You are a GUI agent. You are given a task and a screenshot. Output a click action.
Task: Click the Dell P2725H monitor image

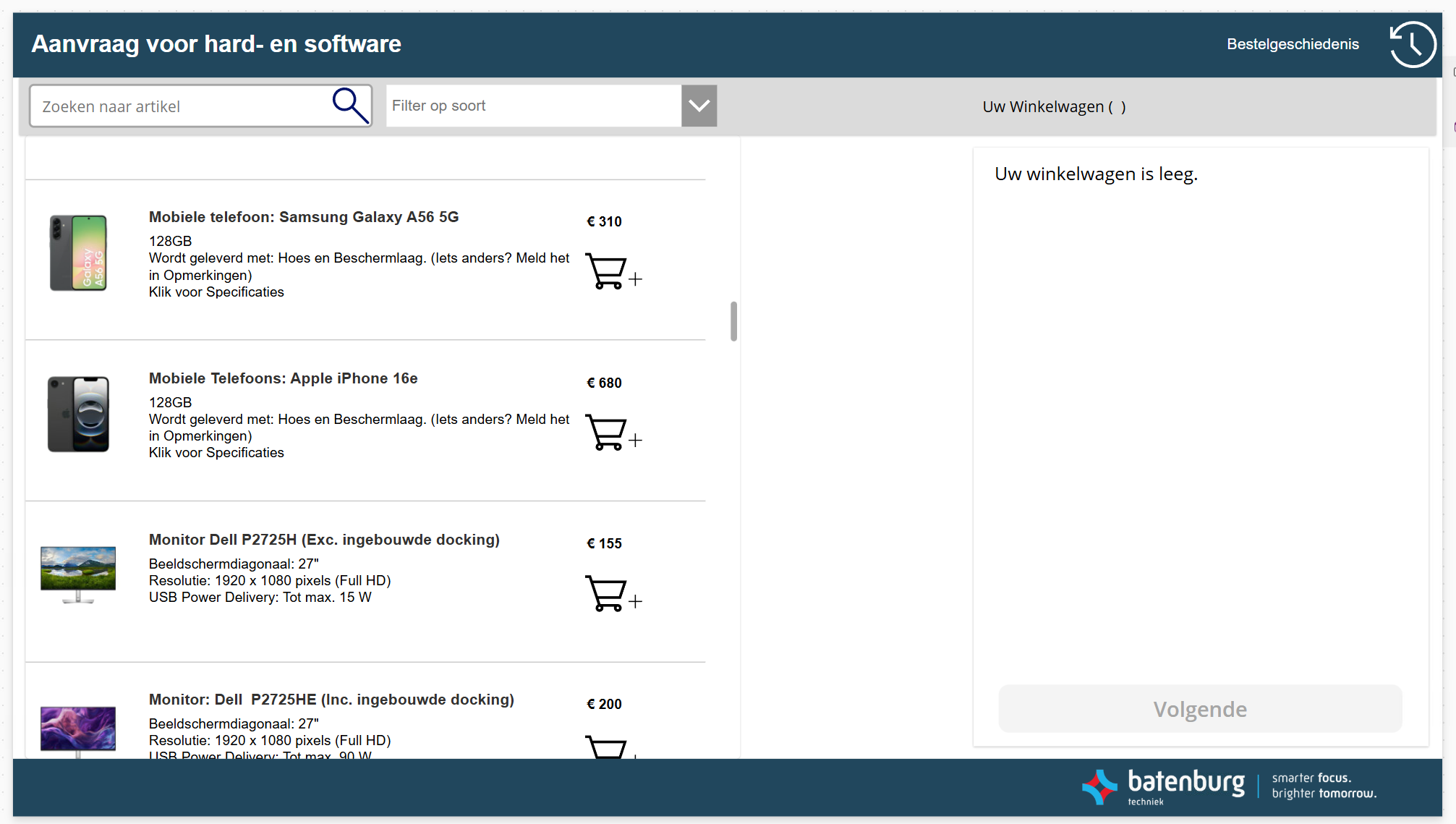[x=78, y=574]
